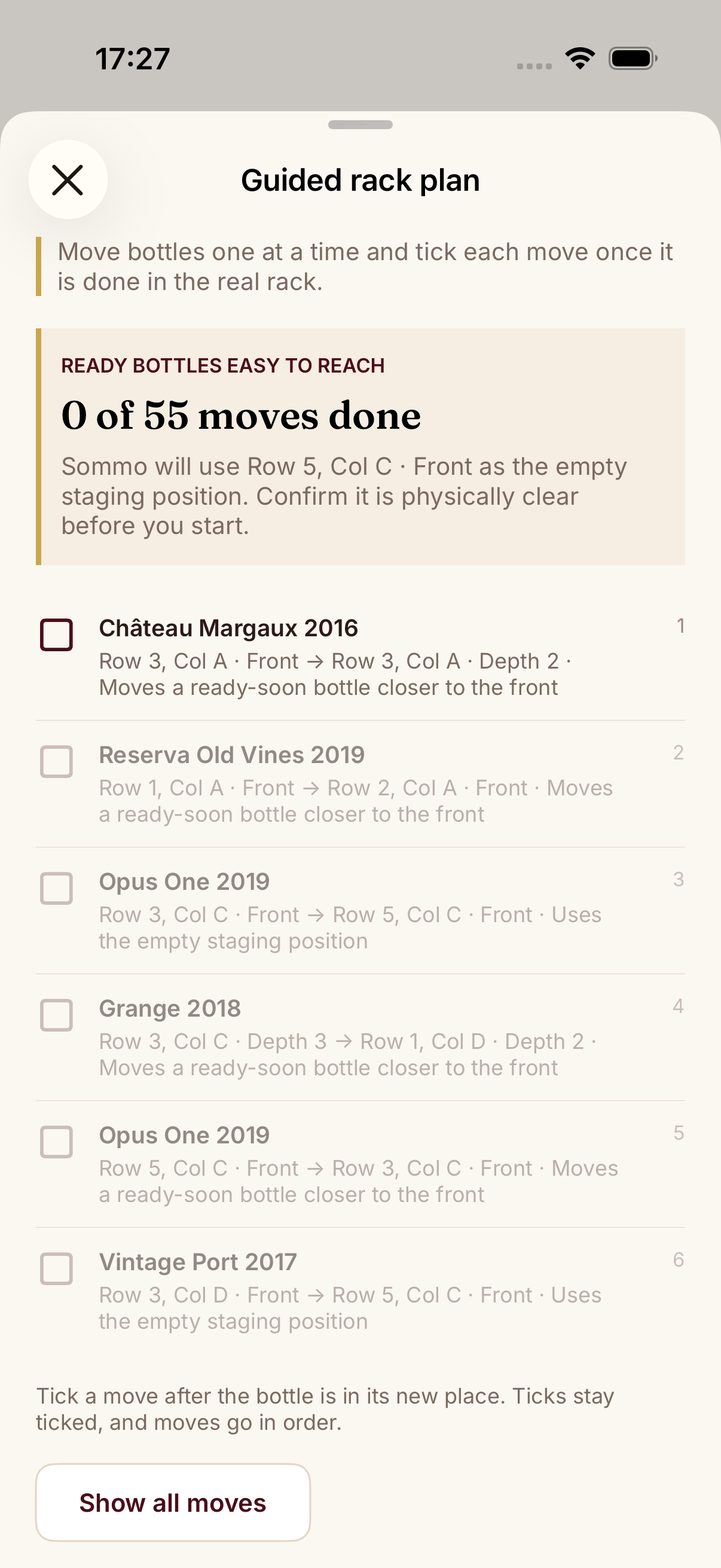721x1568 pixels.
Task: Tap the Wi-Fi status icon
Action: (580, 59)
